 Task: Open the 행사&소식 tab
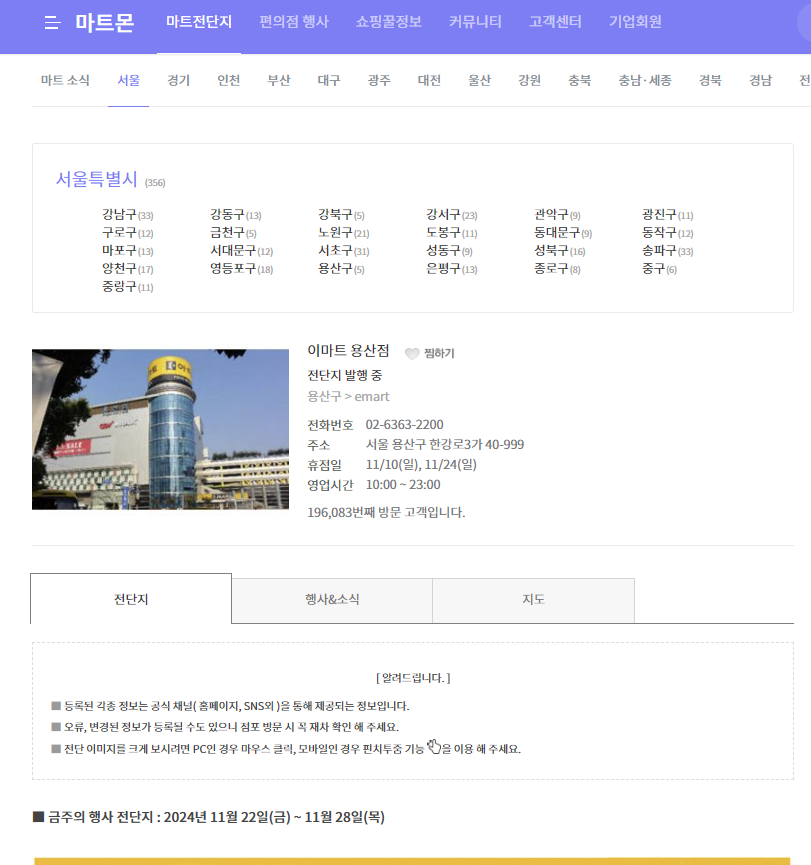[331, 600]
